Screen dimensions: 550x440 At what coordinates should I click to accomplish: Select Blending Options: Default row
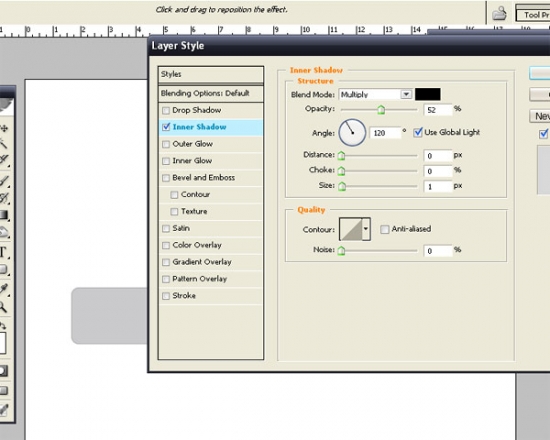click(211, 93)
